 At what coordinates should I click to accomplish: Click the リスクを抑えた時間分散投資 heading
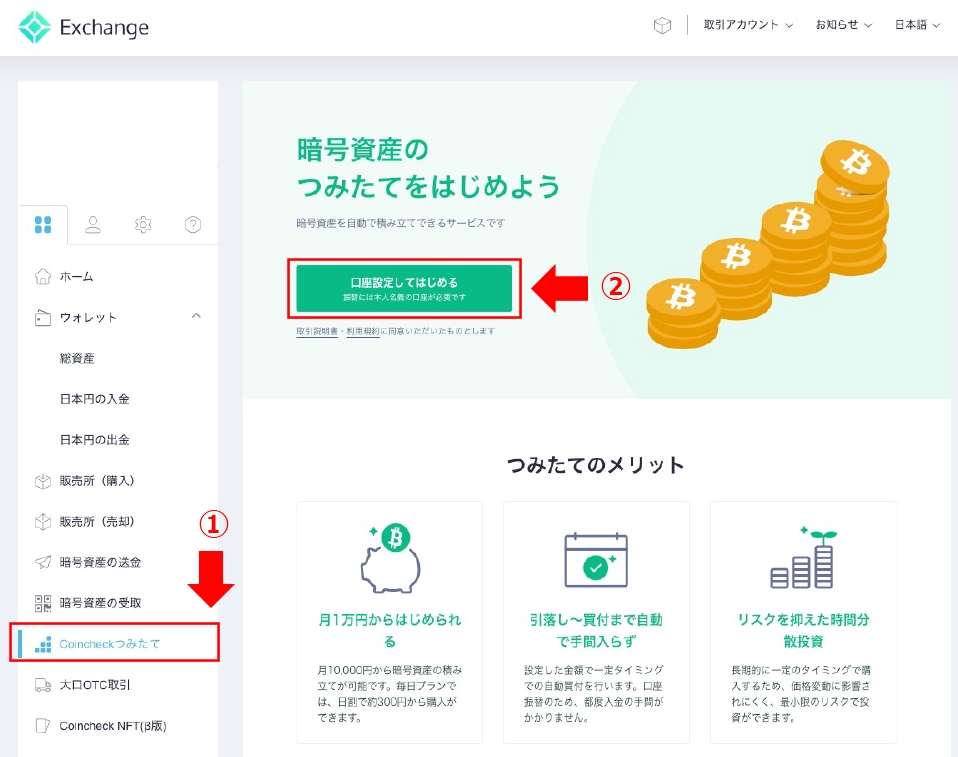click(x=803, y=631)
